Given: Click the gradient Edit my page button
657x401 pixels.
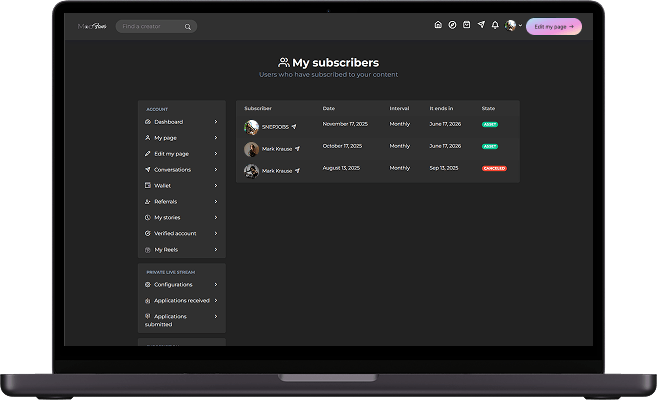Looking at the screenshot, I should [554, 26].
